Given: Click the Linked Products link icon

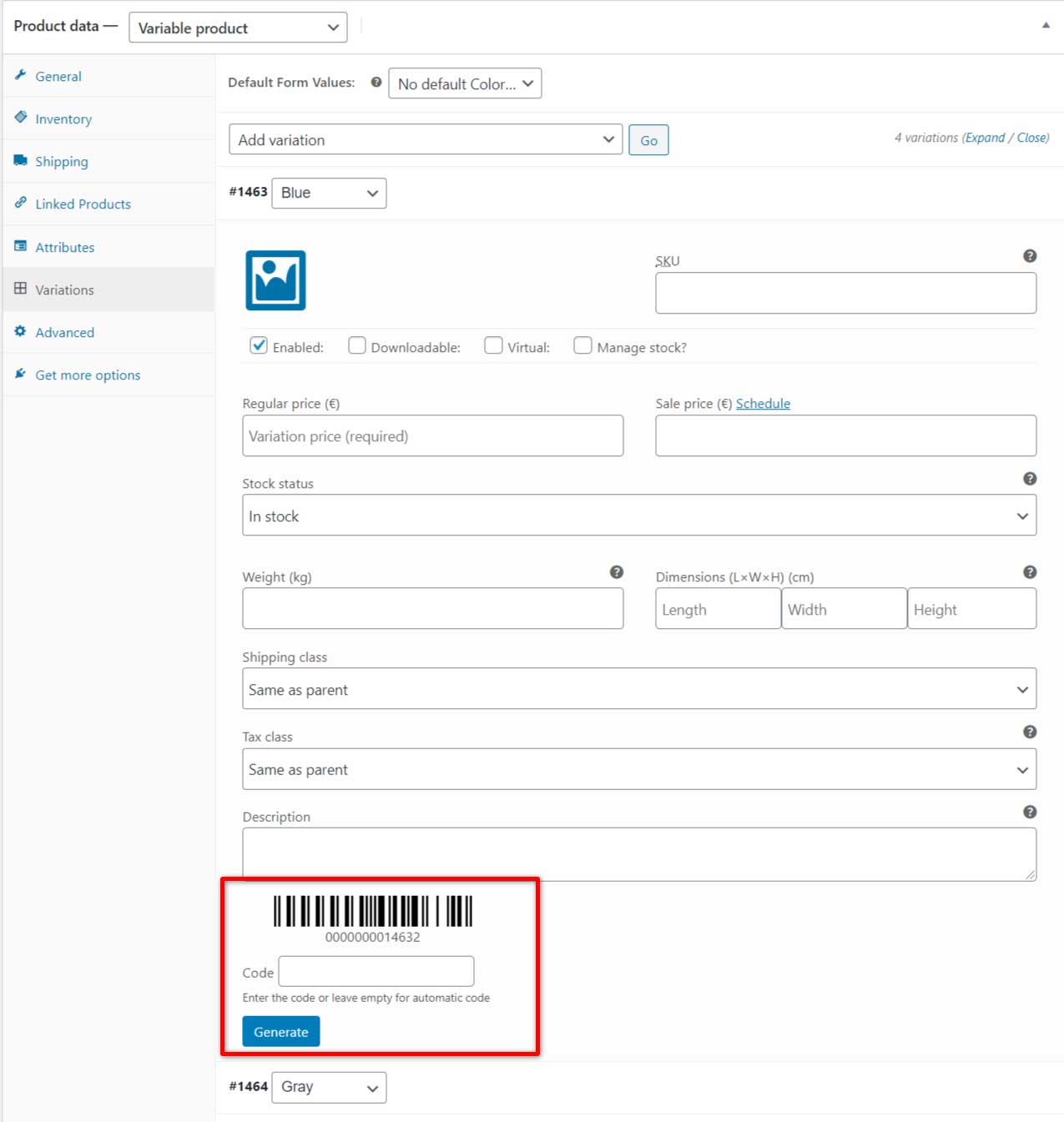Looking at the screenshot, I should click(21, 203).
